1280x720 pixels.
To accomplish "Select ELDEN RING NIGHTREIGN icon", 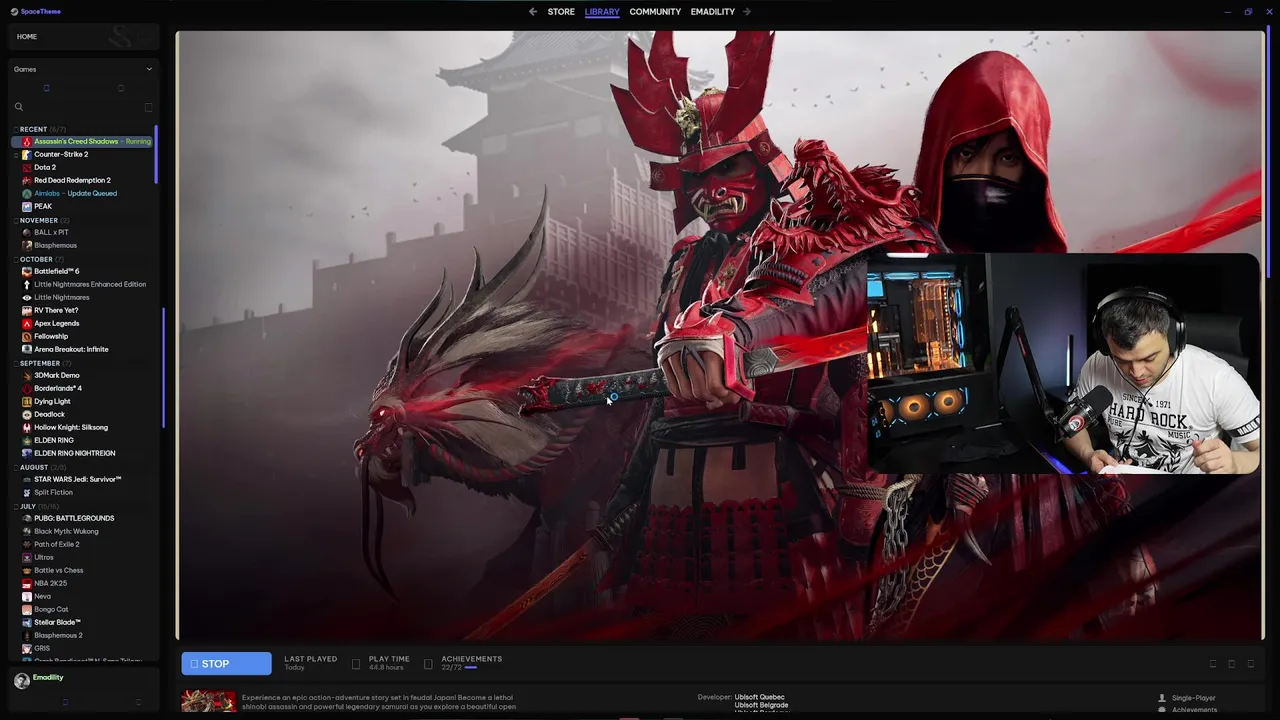I will 27,454.
